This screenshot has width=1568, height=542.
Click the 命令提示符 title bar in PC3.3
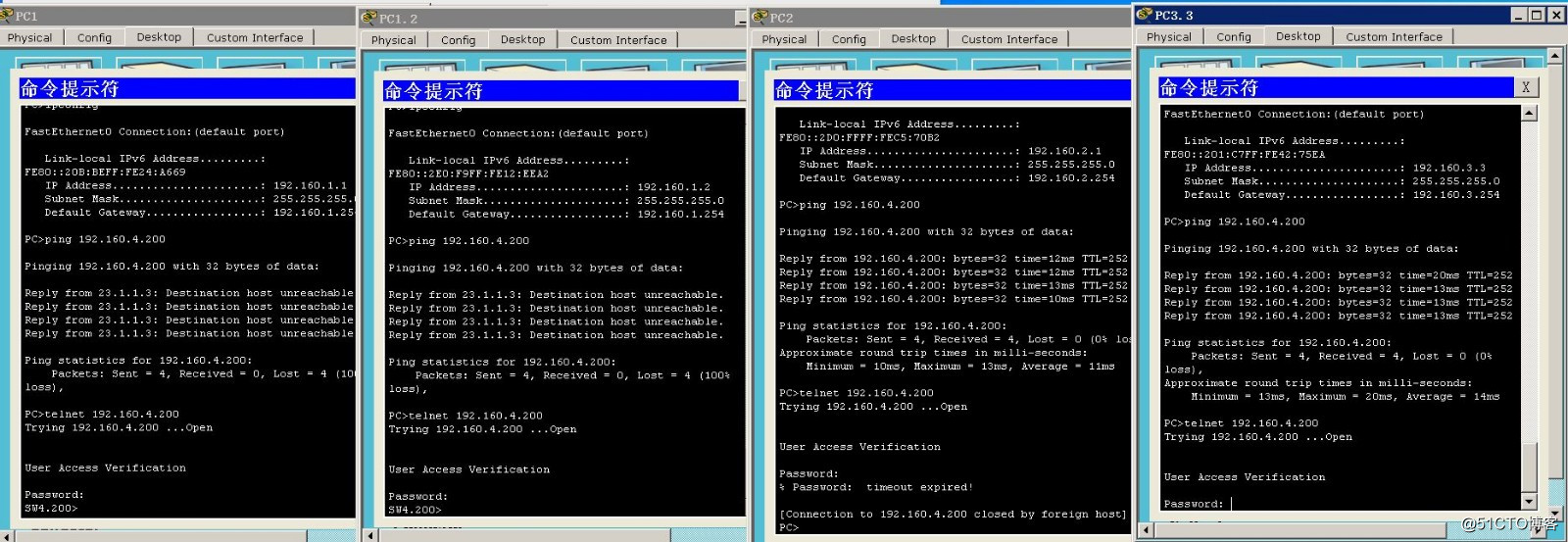pyautogui.click(x=1337, y=87)
